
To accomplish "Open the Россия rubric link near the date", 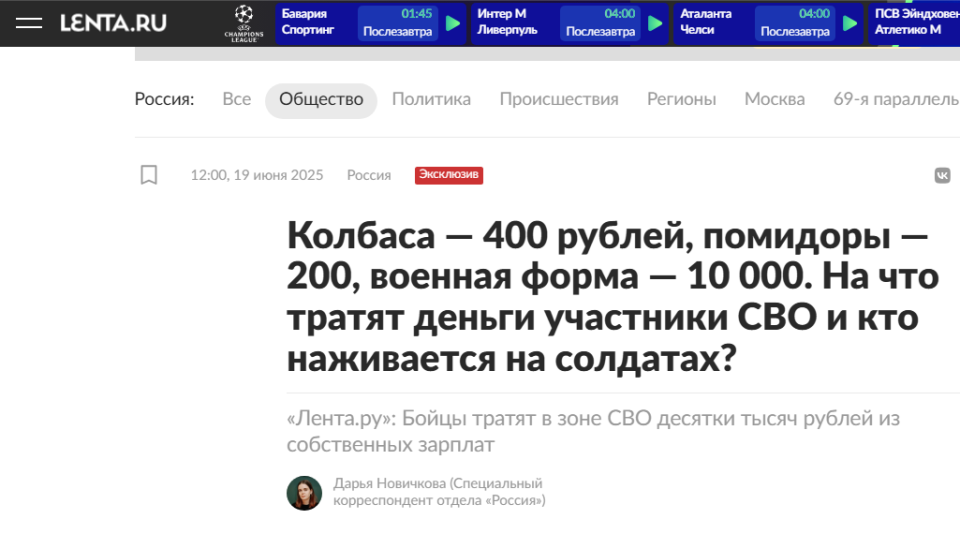I will tap(369, 175).
